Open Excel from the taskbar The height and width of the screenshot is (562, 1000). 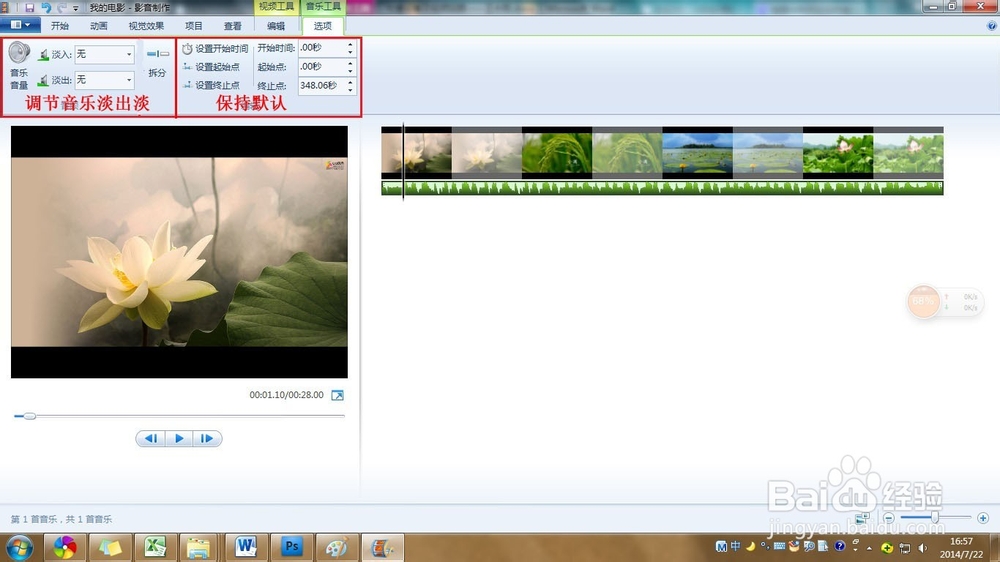point(155,547)
